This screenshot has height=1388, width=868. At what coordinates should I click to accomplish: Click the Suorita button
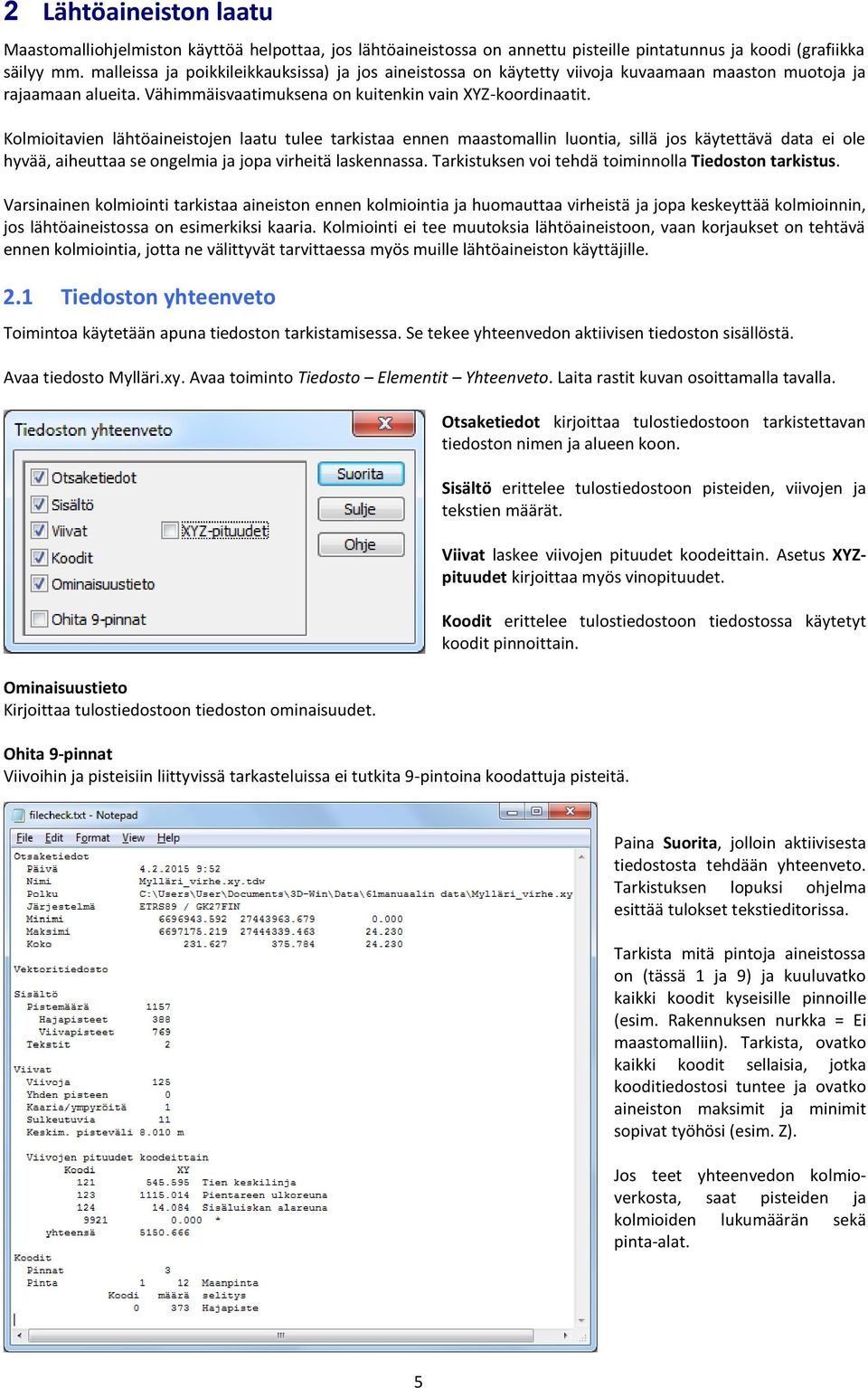361,474
